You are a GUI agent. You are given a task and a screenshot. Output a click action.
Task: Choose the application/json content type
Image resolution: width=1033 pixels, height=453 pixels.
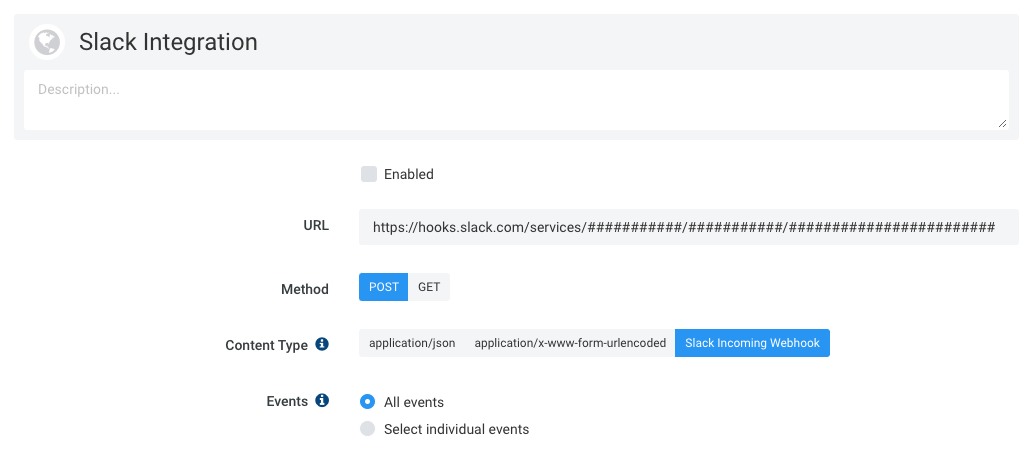pyautogui.click(x=412, y=343)
